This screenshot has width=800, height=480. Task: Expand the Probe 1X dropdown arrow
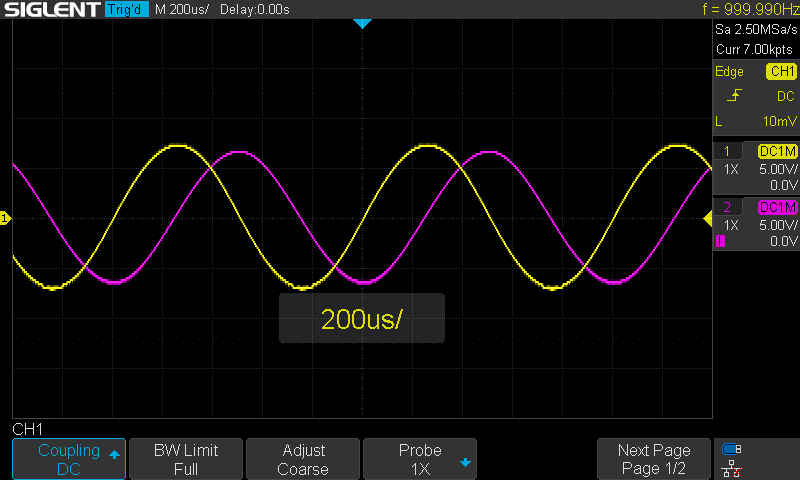[465, 463]
